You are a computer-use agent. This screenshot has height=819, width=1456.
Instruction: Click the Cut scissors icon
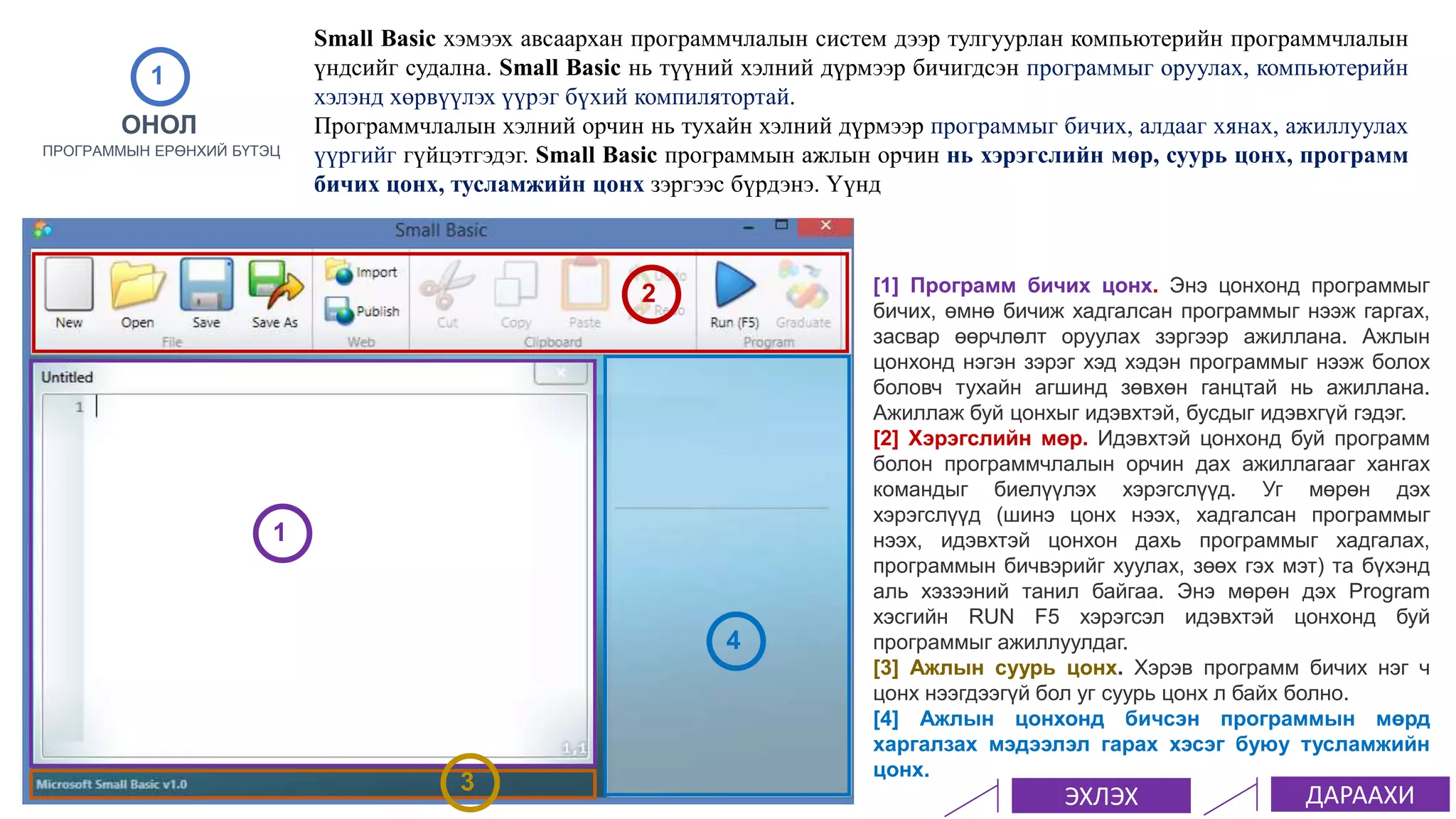tap(447, 285)
